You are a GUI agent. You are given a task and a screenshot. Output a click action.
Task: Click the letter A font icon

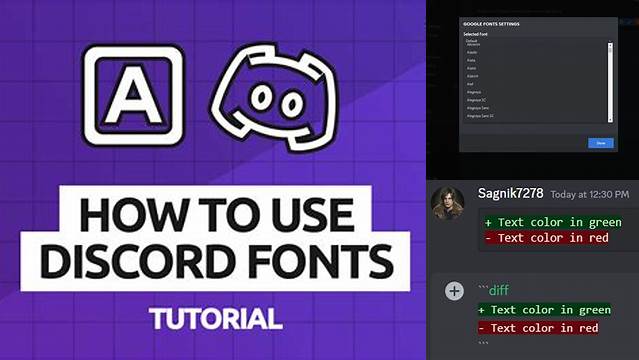pos(133,95)
